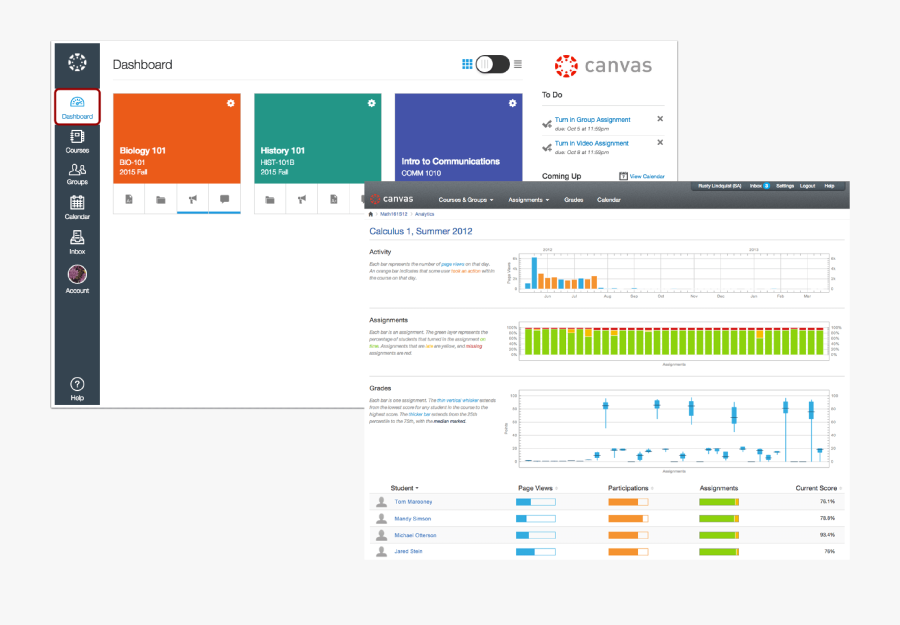Click Mandy Simson's Page Views bar
The height and width of the screenshot is (625, 900).
tap(535, 518)
